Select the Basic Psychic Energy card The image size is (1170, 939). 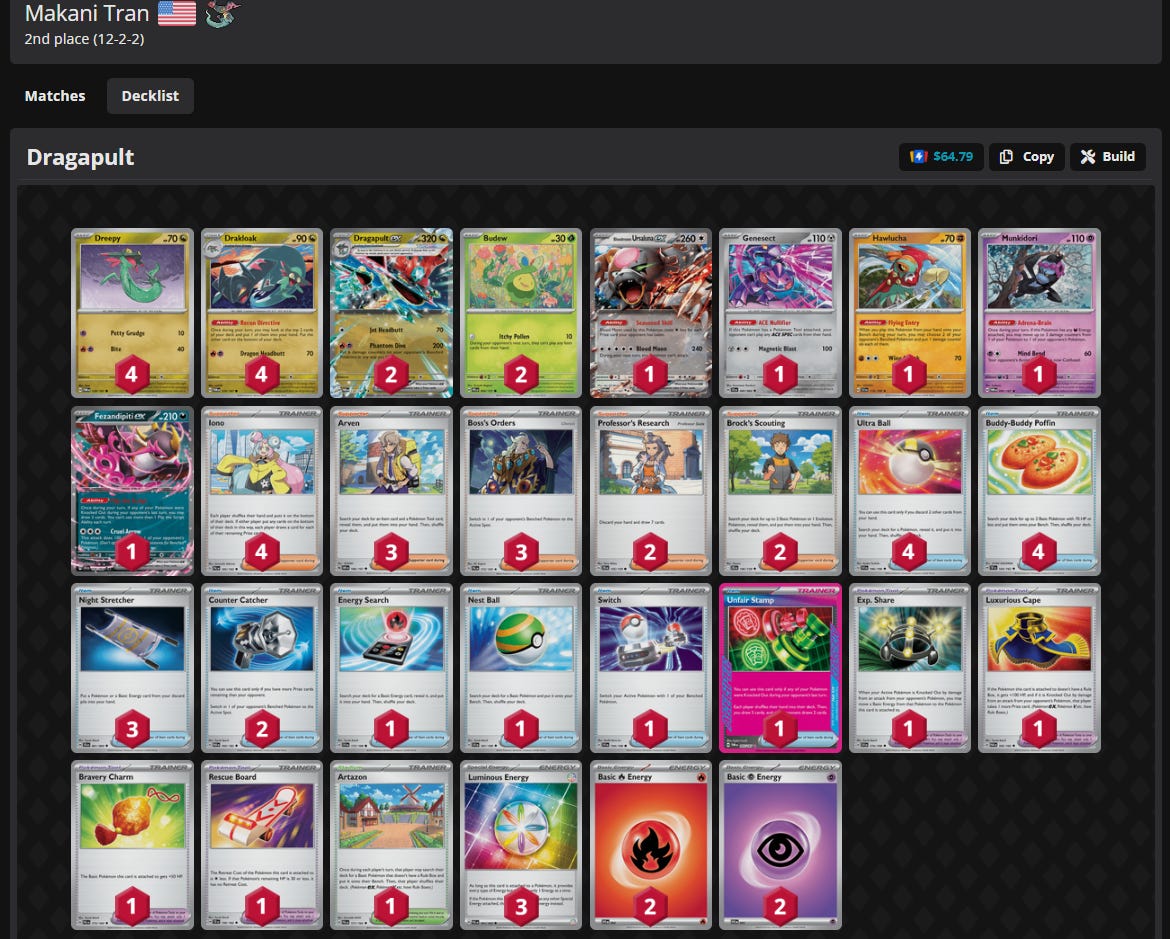[x=780, y=845]
